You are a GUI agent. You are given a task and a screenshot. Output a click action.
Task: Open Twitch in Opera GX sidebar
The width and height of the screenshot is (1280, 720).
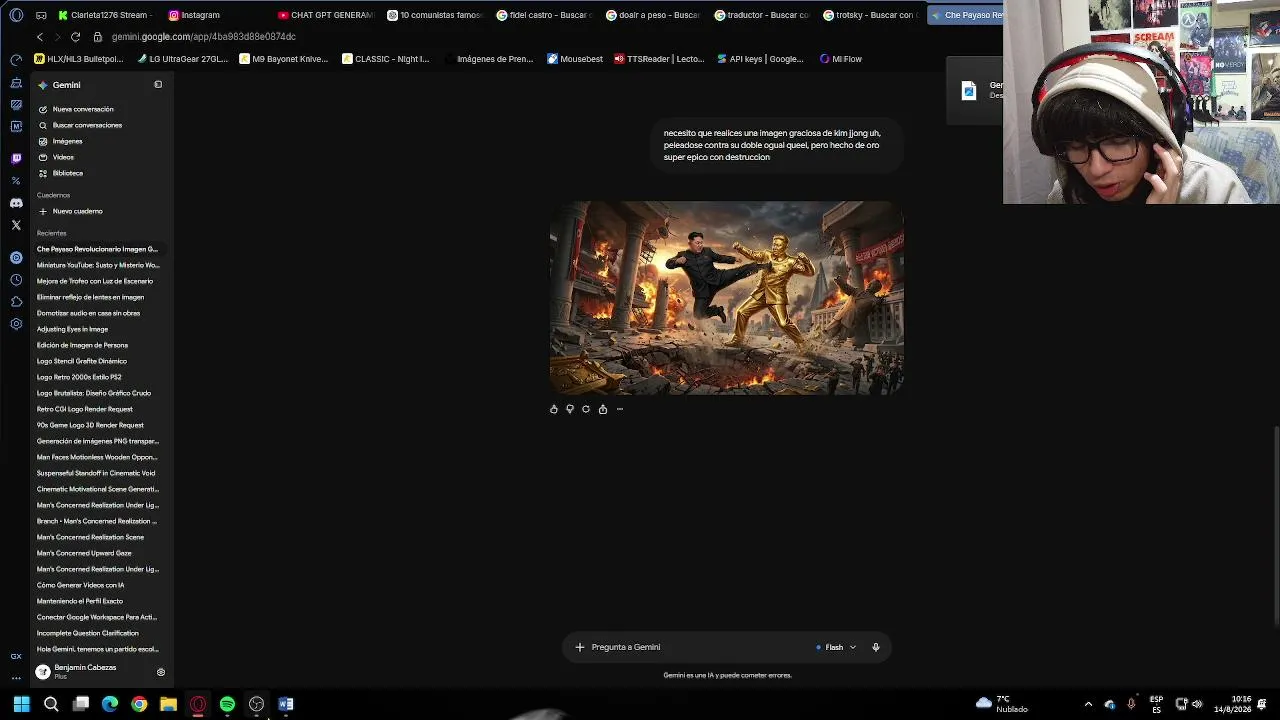tap(16, 159)
